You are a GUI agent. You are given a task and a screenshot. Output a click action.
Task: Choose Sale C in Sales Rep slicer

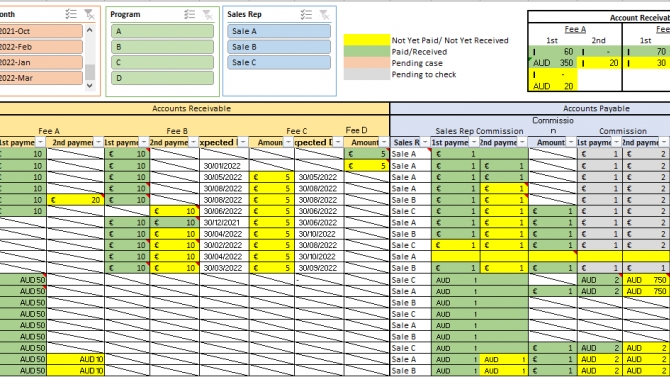click(279, 62)
